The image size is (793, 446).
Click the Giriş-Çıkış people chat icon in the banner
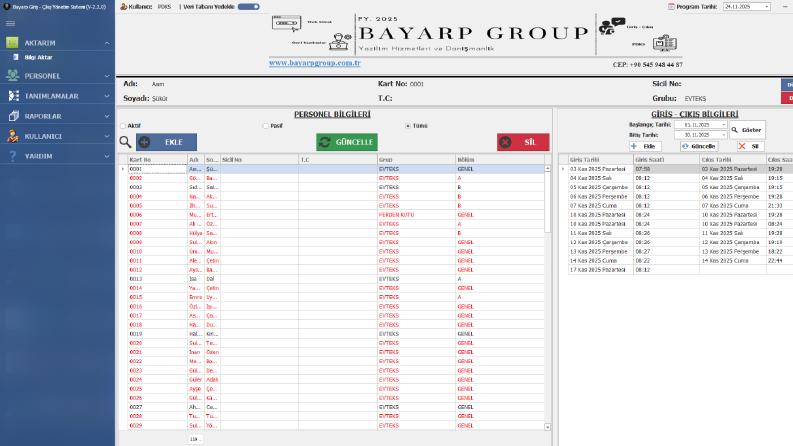pos(612,26)
